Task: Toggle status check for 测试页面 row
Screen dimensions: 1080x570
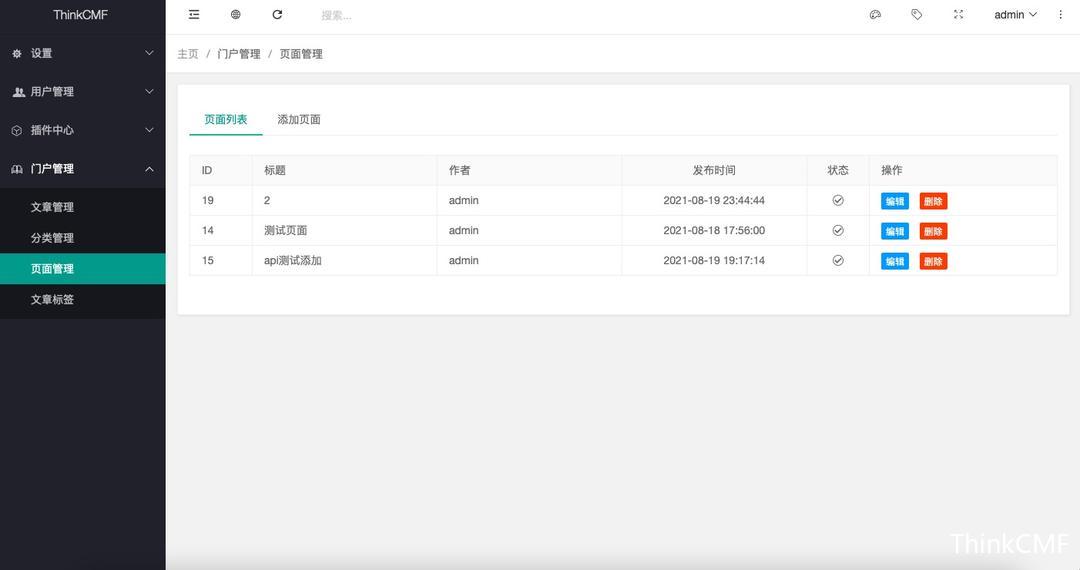Action: [x=838, y=231]
